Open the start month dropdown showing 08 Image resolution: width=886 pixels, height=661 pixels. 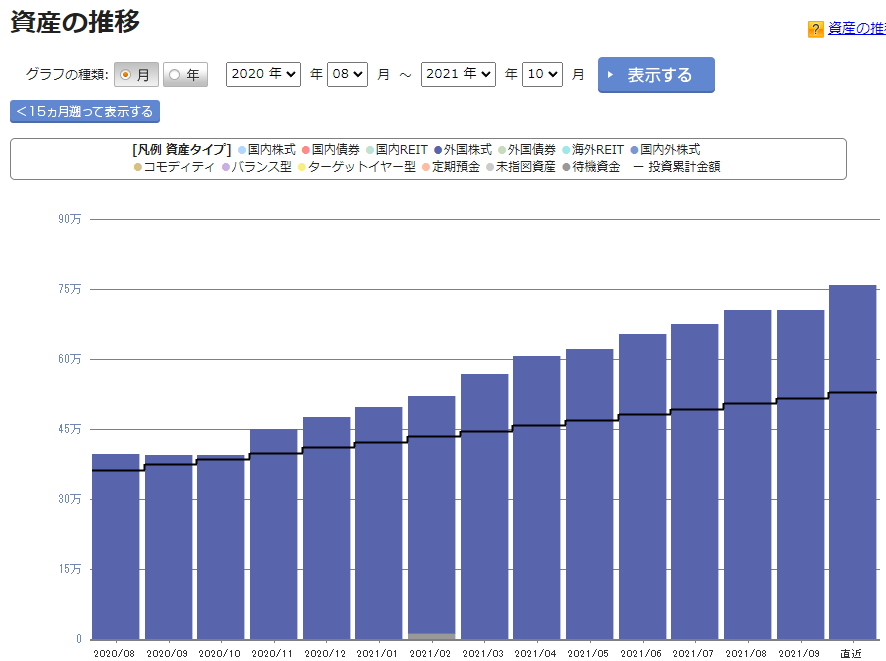(347, 74)
